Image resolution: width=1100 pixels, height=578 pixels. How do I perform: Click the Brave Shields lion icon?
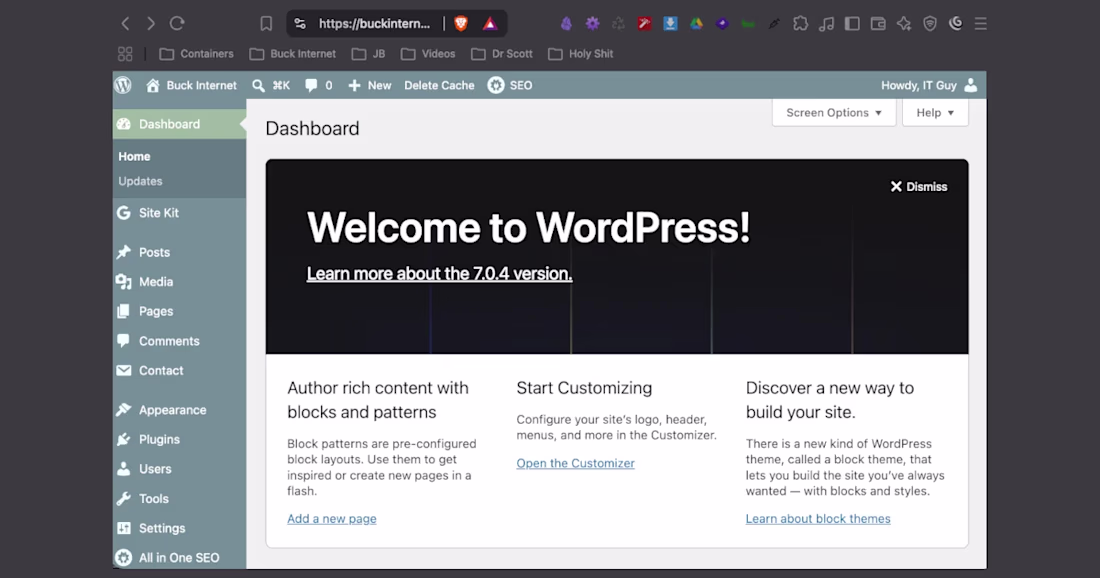point(461,24)
